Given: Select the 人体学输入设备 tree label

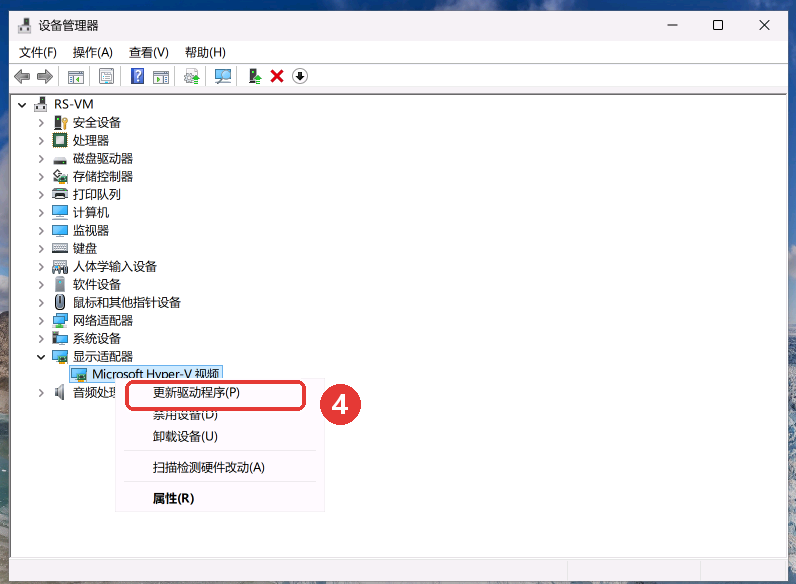Looking at the screenshot, I should tap(115, 267).
